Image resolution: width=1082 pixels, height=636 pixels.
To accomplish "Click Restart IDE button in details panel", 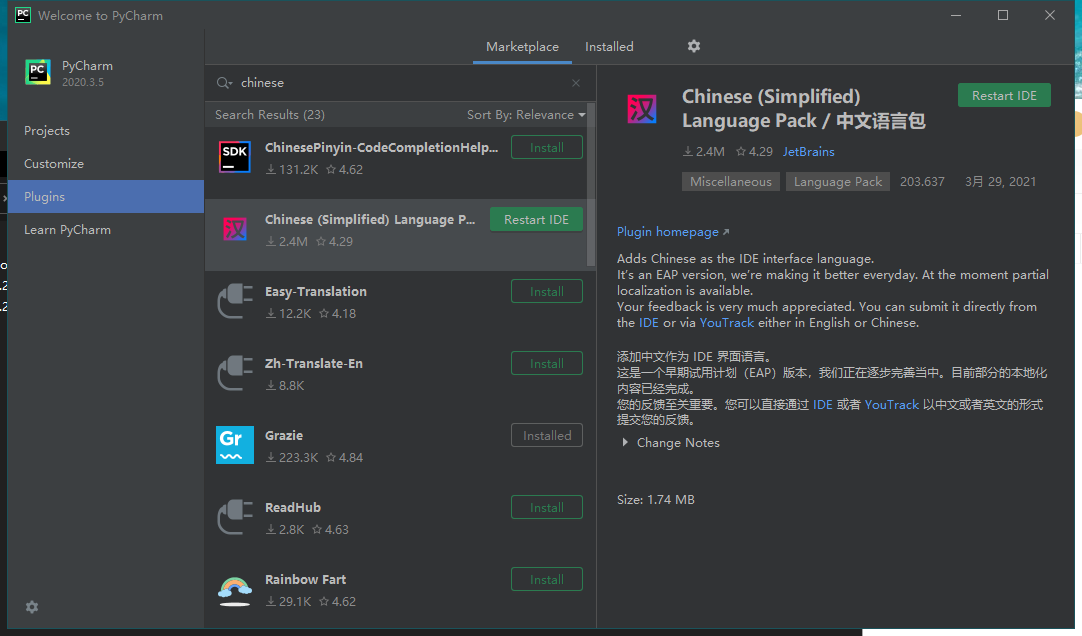I will click(1004, 95).
